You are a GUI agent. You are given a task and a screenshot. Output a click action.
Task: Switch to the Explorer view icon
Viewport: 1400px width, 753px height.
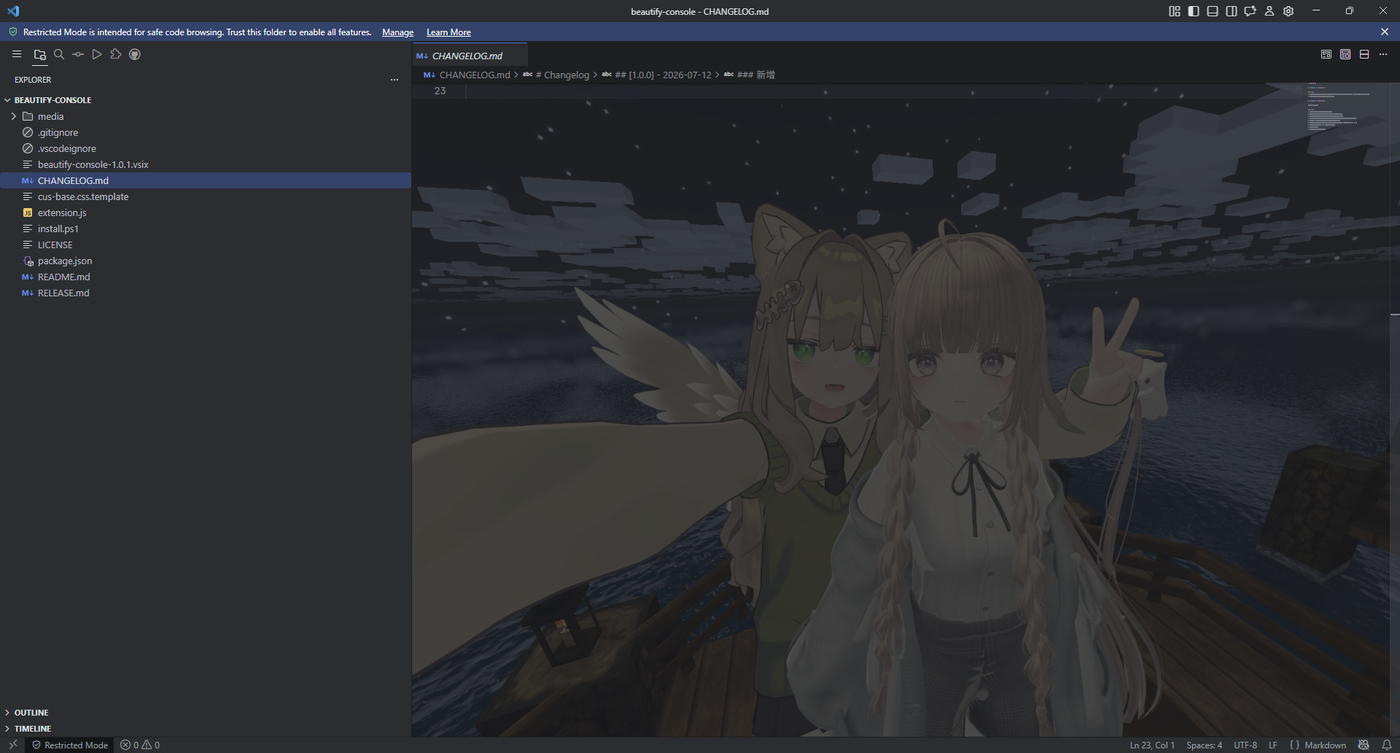(40, 54)
